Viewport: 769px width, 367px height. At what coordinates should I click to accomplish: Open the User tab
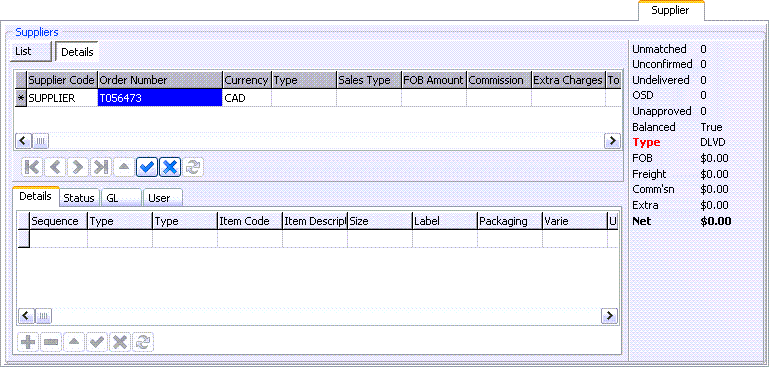pos(162,198)
